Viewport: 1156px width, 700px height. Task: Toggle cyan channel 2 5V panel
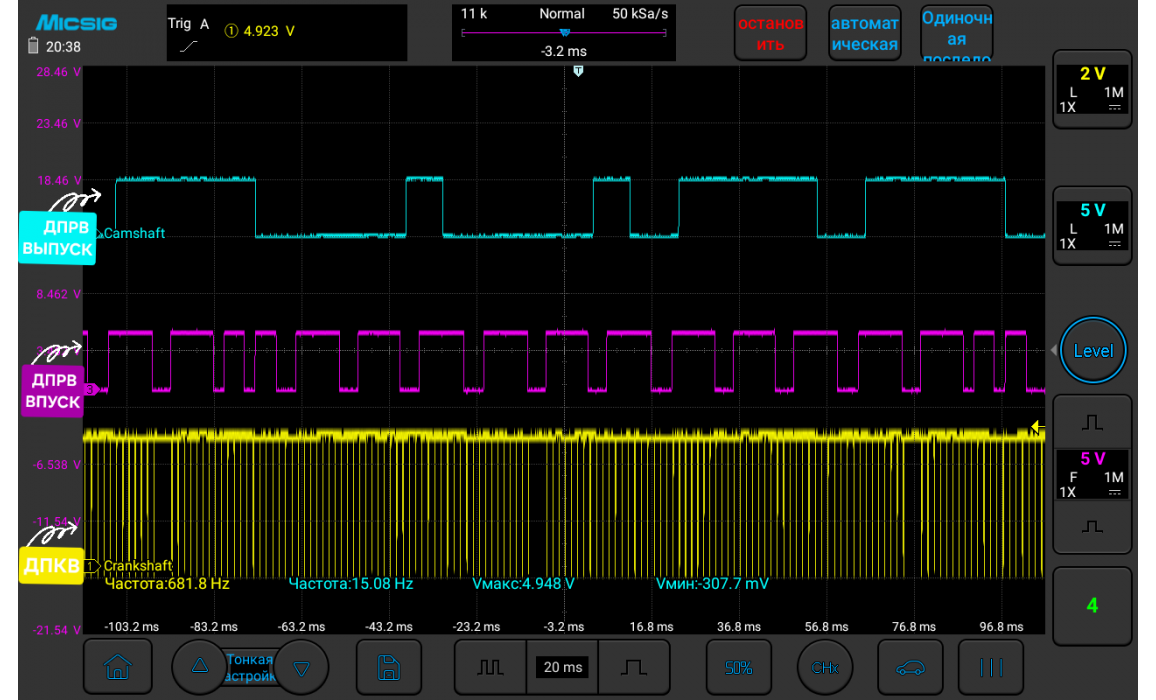[1091, 226]
